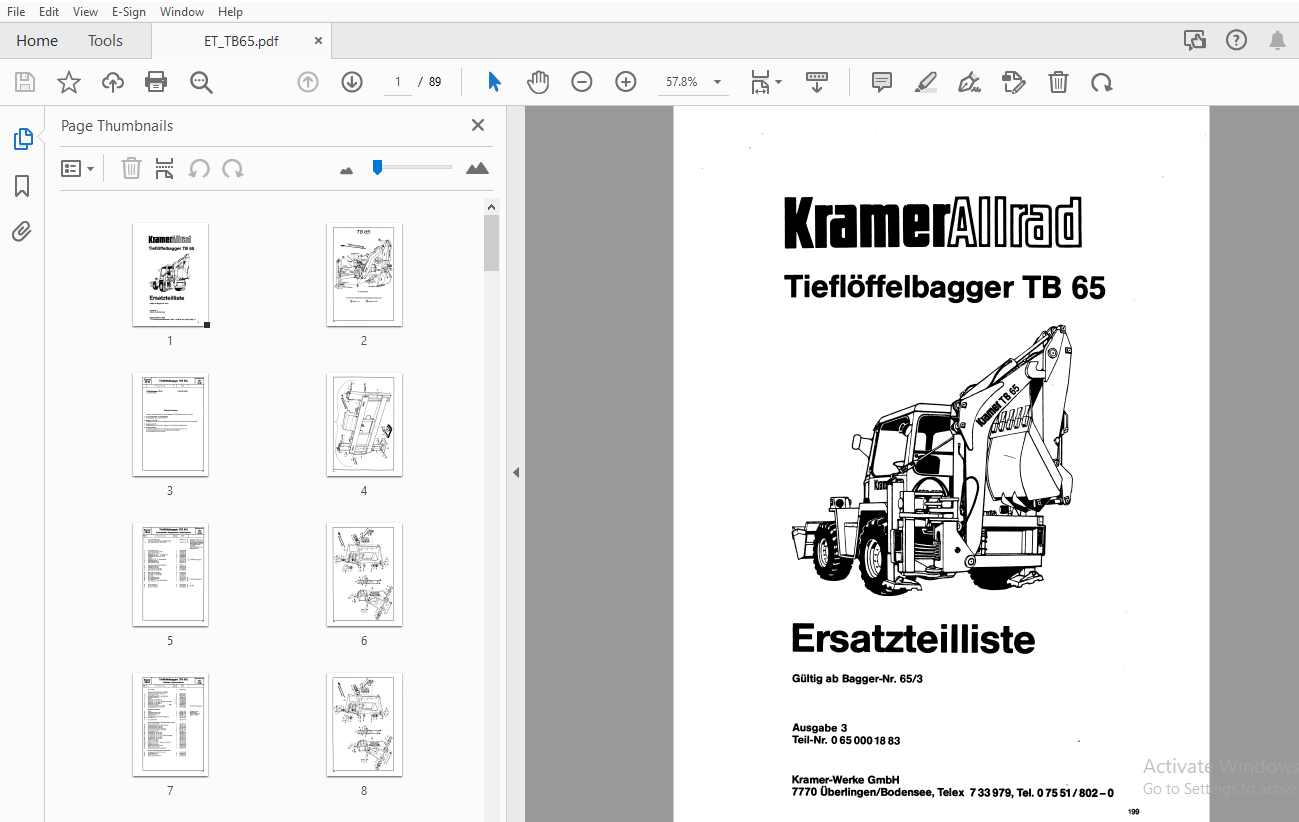Image resolution: width=1299 pixels, height=822 pixels.
Task: Switch to the Tools tab
Action: coord(105,41)
